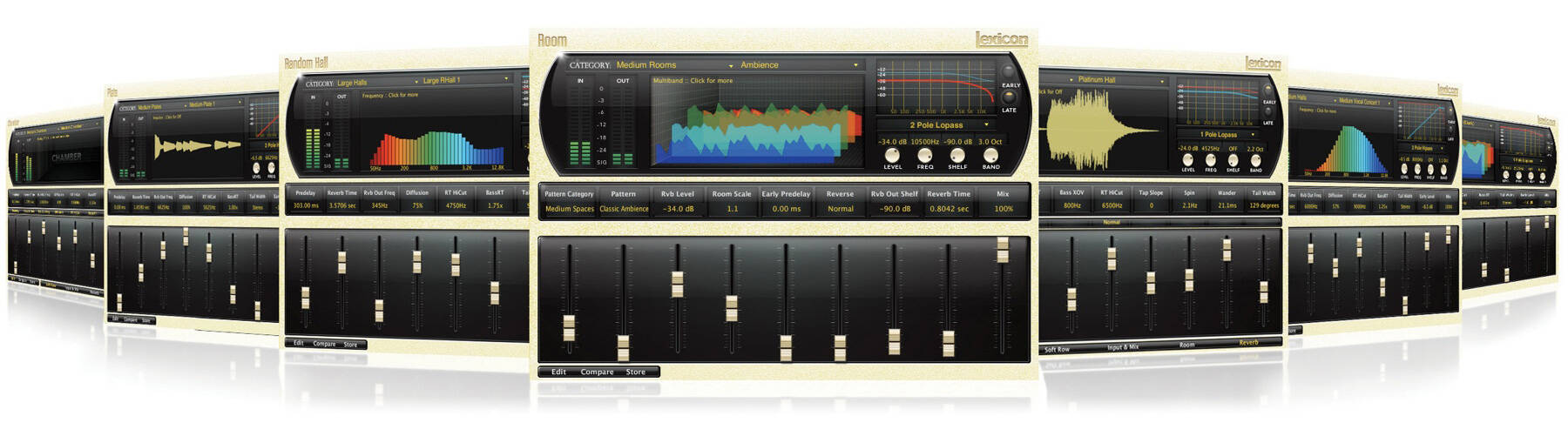Turn the LEVEL knob in the Room plugin
Screen dimensions: 1568x436
(x=893, y=155)
